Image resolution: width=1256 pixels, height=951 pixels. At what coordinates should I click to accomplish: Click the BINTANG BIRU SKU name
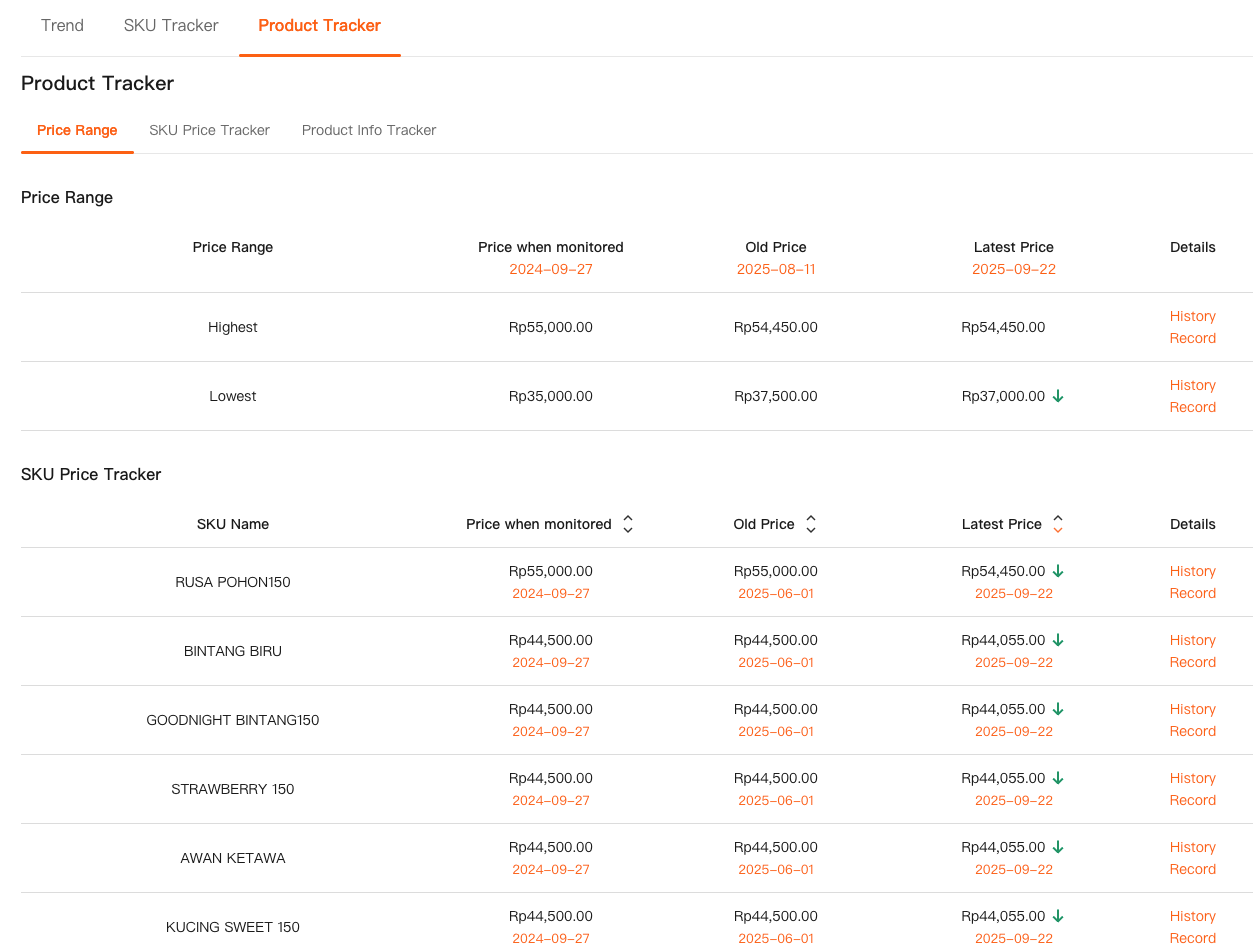pos(233,651)
